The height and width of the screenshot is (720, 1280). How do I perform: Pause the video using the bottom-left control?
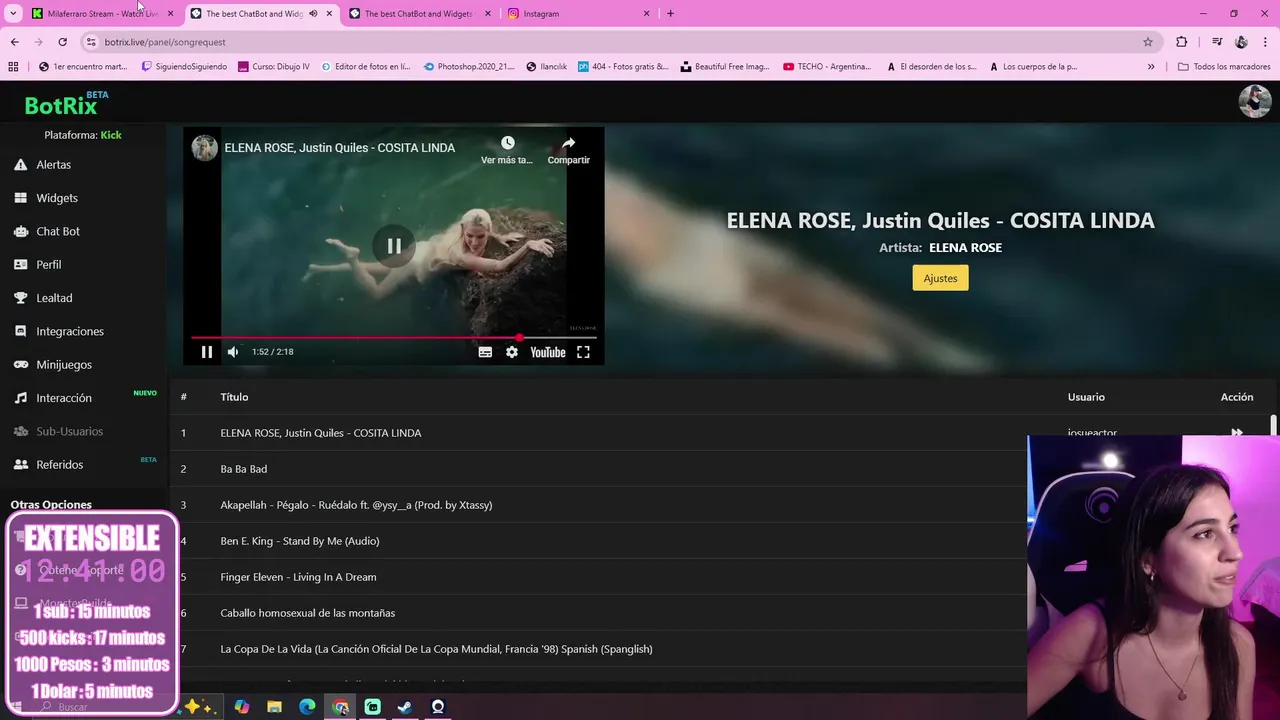point(207,352)
